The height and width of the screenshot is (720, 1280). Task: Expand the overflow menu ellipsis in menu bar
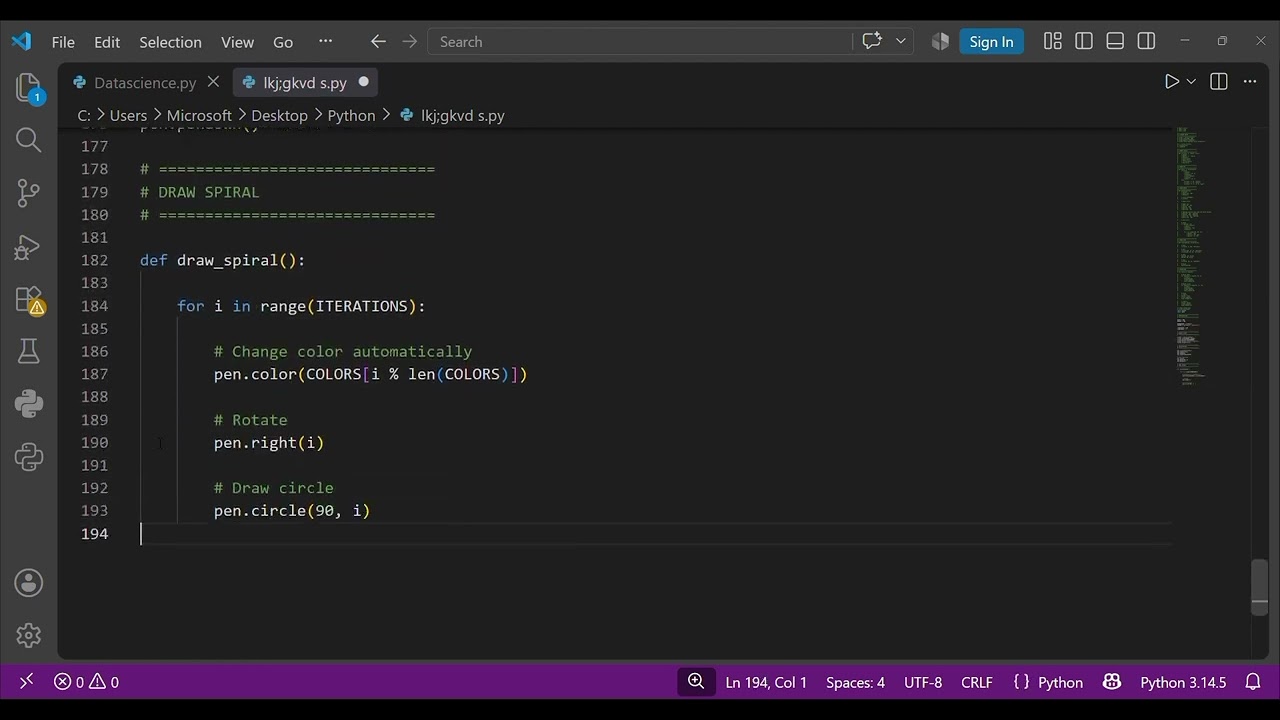(x=325, y=41)
